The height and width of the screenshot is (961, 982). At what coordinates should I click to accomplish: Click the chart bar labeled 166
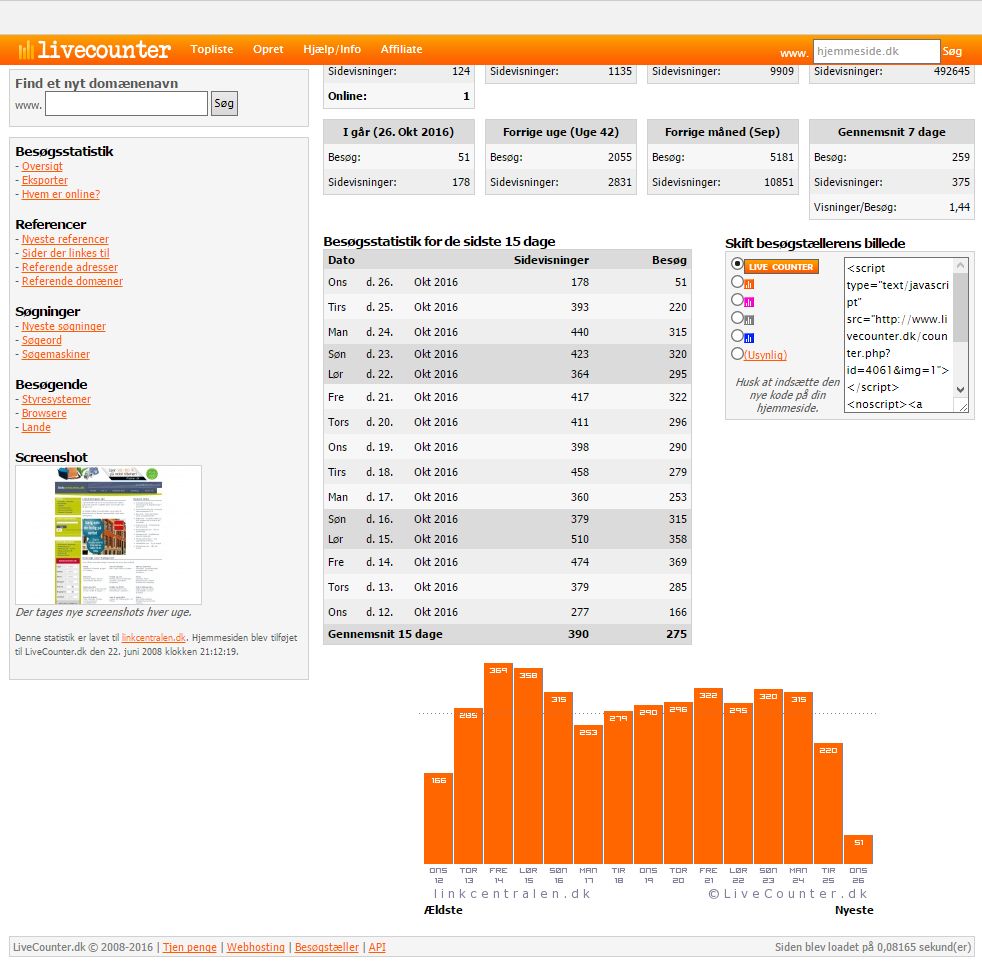(438, 819)
